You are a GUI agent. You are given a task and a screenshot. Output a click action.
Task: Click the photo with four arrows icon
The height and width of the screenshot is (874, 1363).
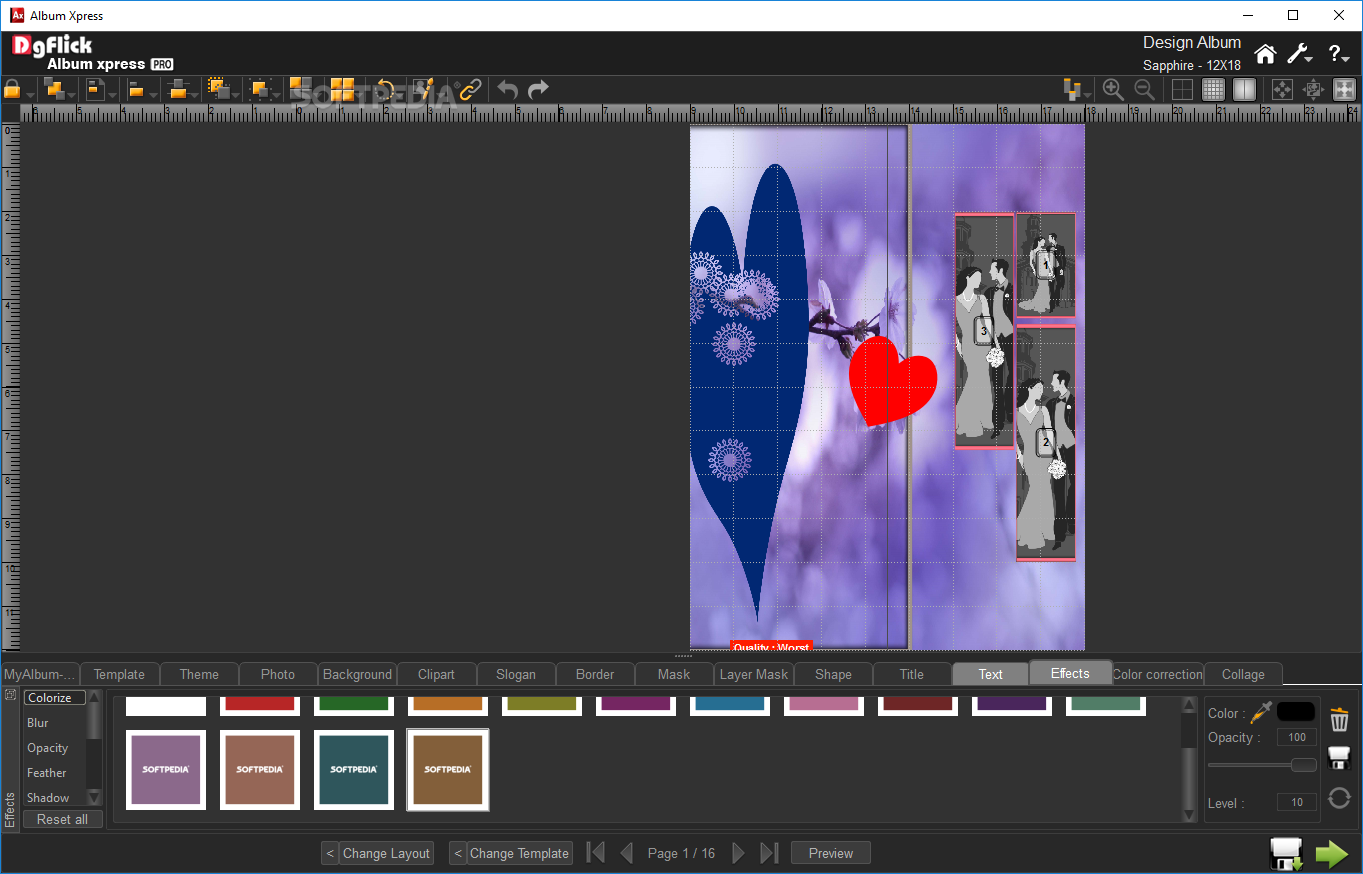pyautogui.click(x=1313, y=89)
